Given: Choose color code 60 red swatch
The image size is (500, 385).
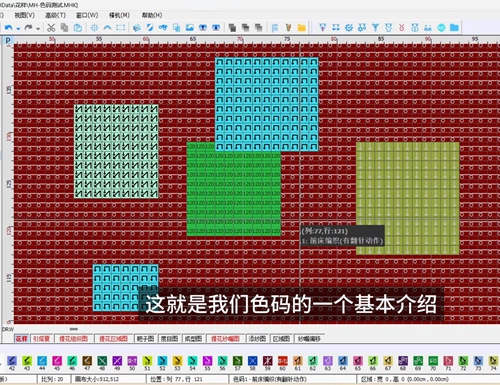Looking at the screenshot, I should [x=283, y=361].
